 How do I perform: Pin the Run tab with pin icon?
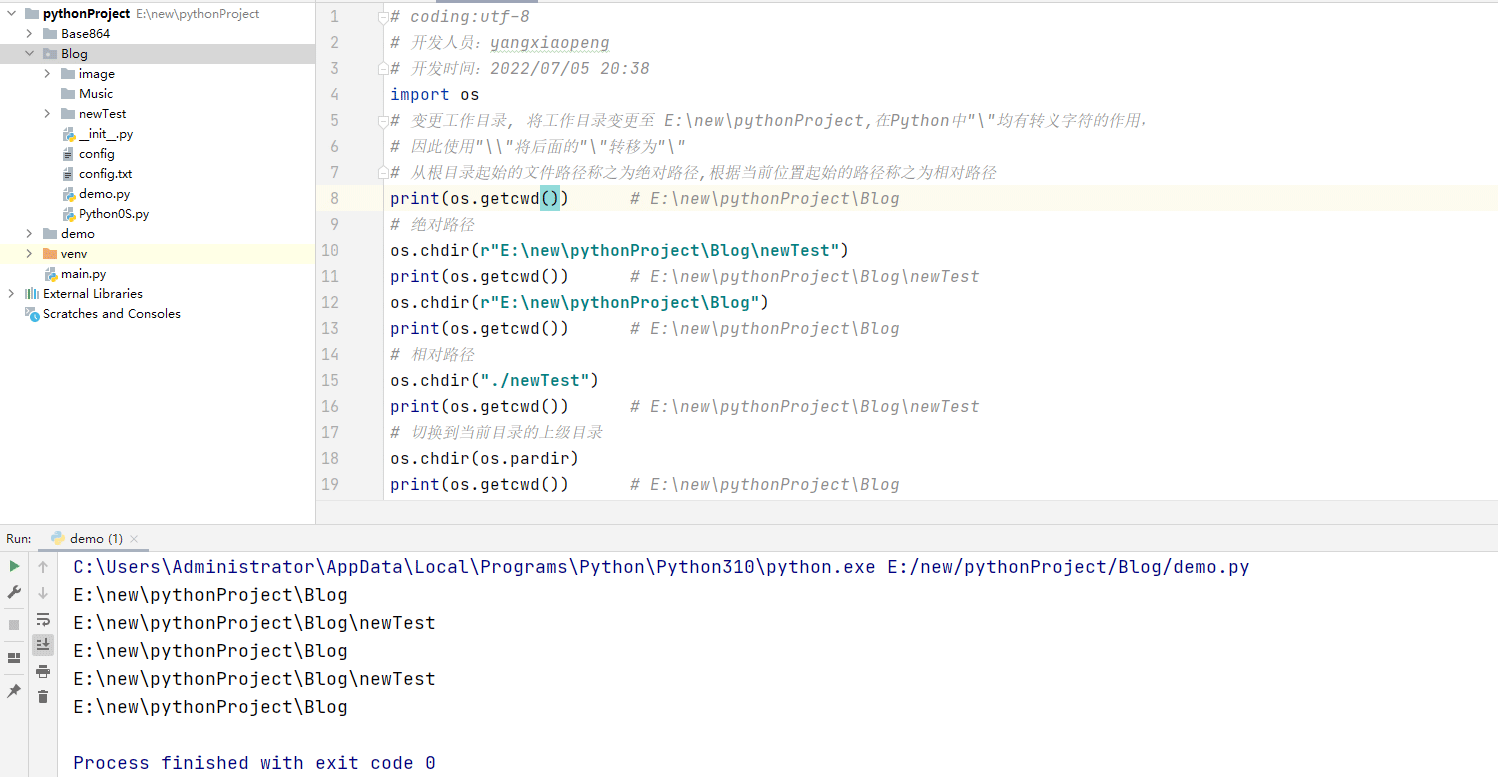(x=14, y=691)
